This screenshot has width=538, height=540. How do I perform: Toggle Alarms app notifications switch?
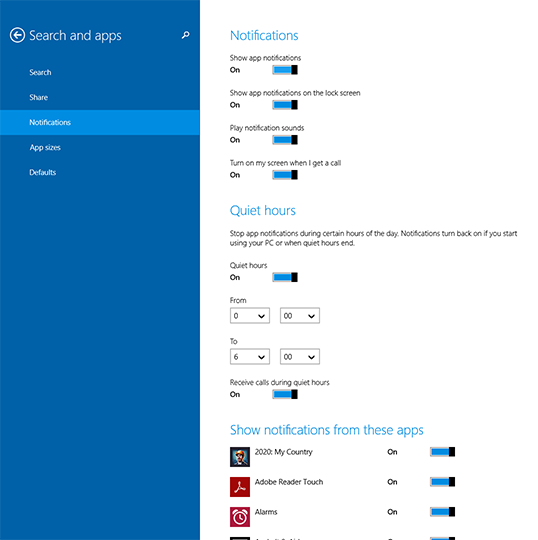[x=443, y=512]
